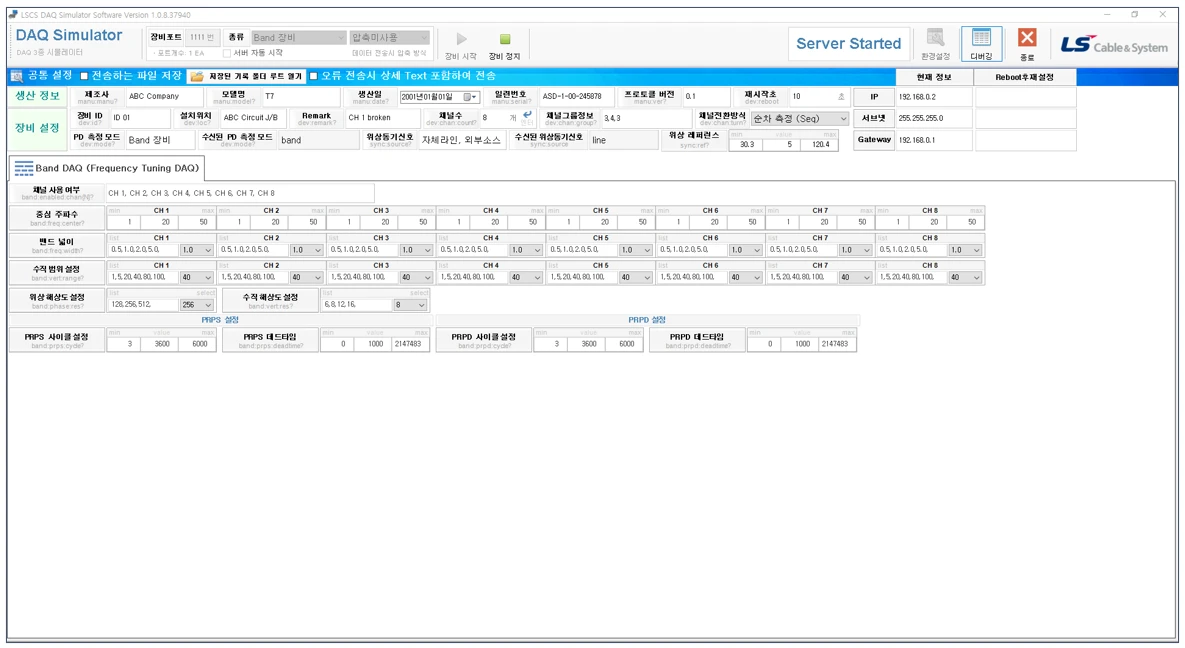Click the Gateway button
Viewport: 1185px width, 648px height.
[x=874, y=139]
